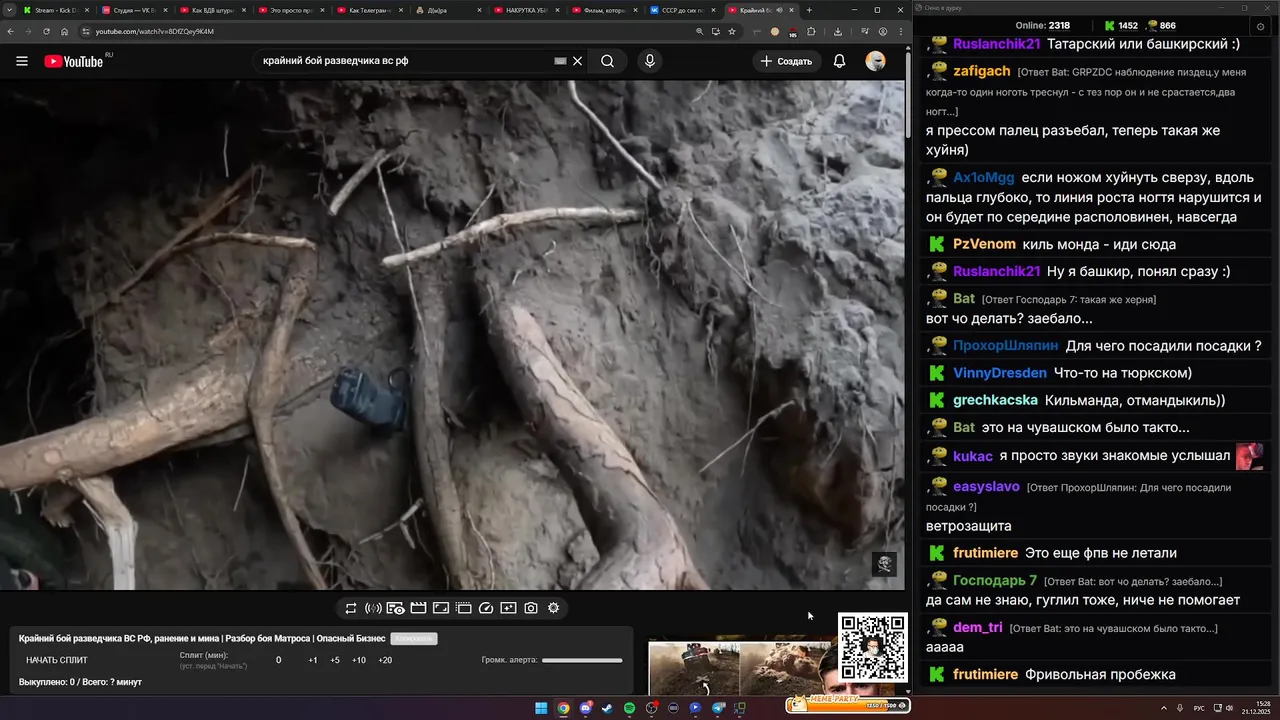Click the Online: 2318 counter

coord(1042,25)
